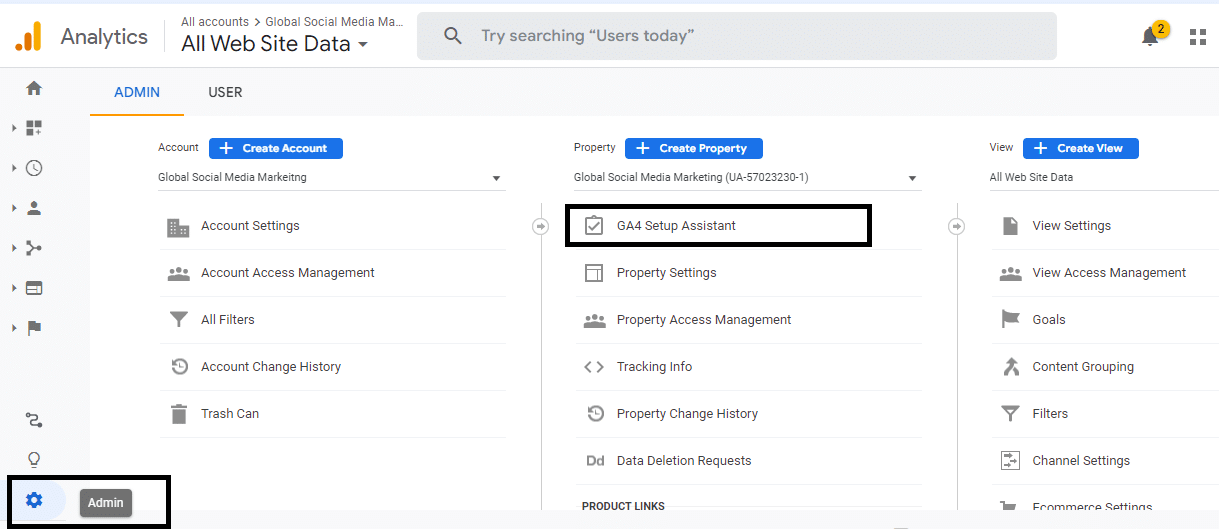The image size is (1219, 529).
Task: Open the Audience person icon
Action: (x=34, y=208)
